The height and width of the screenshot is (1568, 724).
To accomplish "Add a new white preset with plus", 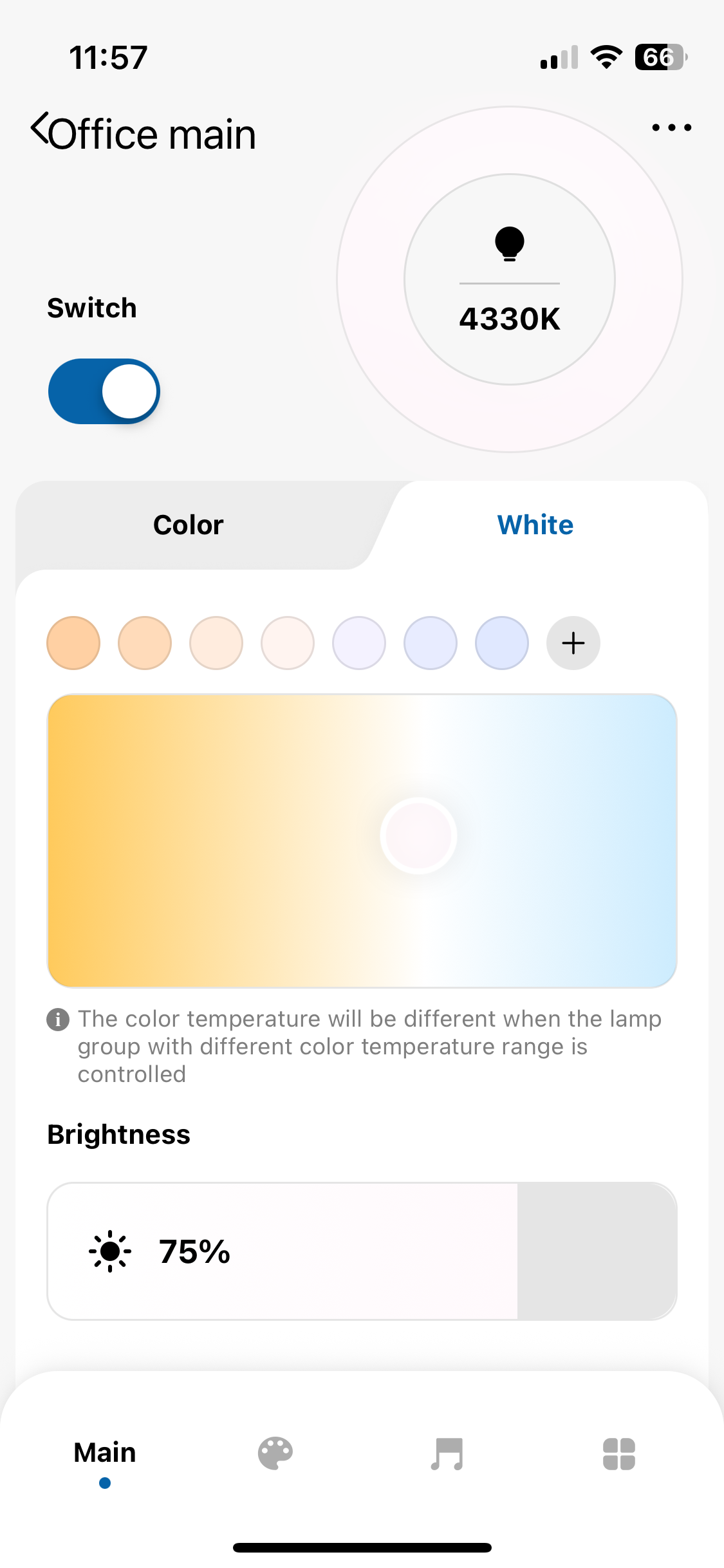I will pyautogui.click(x=573, y=643).
